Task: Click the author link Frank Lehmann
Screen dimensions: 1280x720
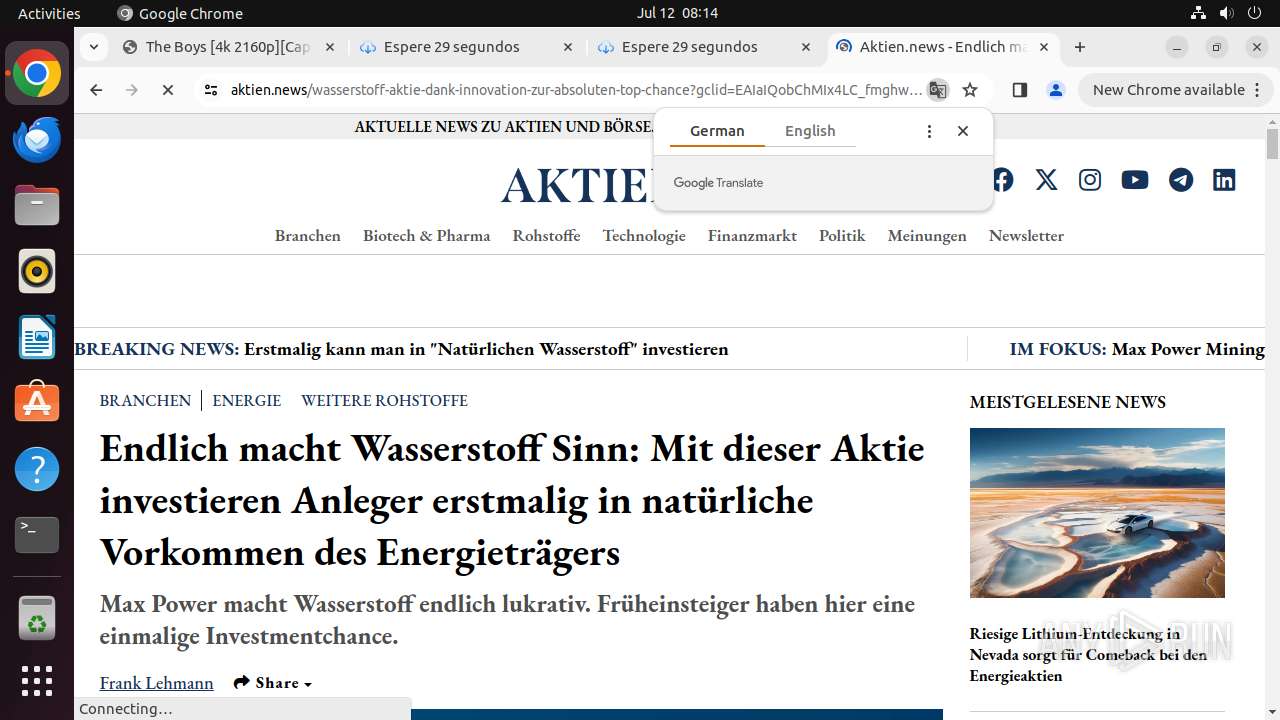Action: click(157, 683)
